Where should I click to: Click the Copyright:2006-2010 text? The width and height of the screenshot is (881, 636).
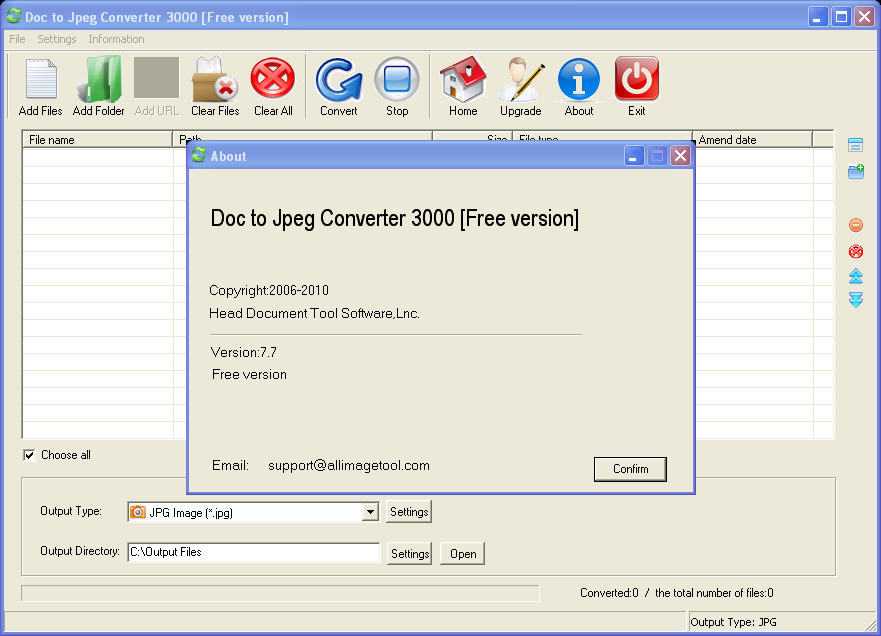click(269, 290)
